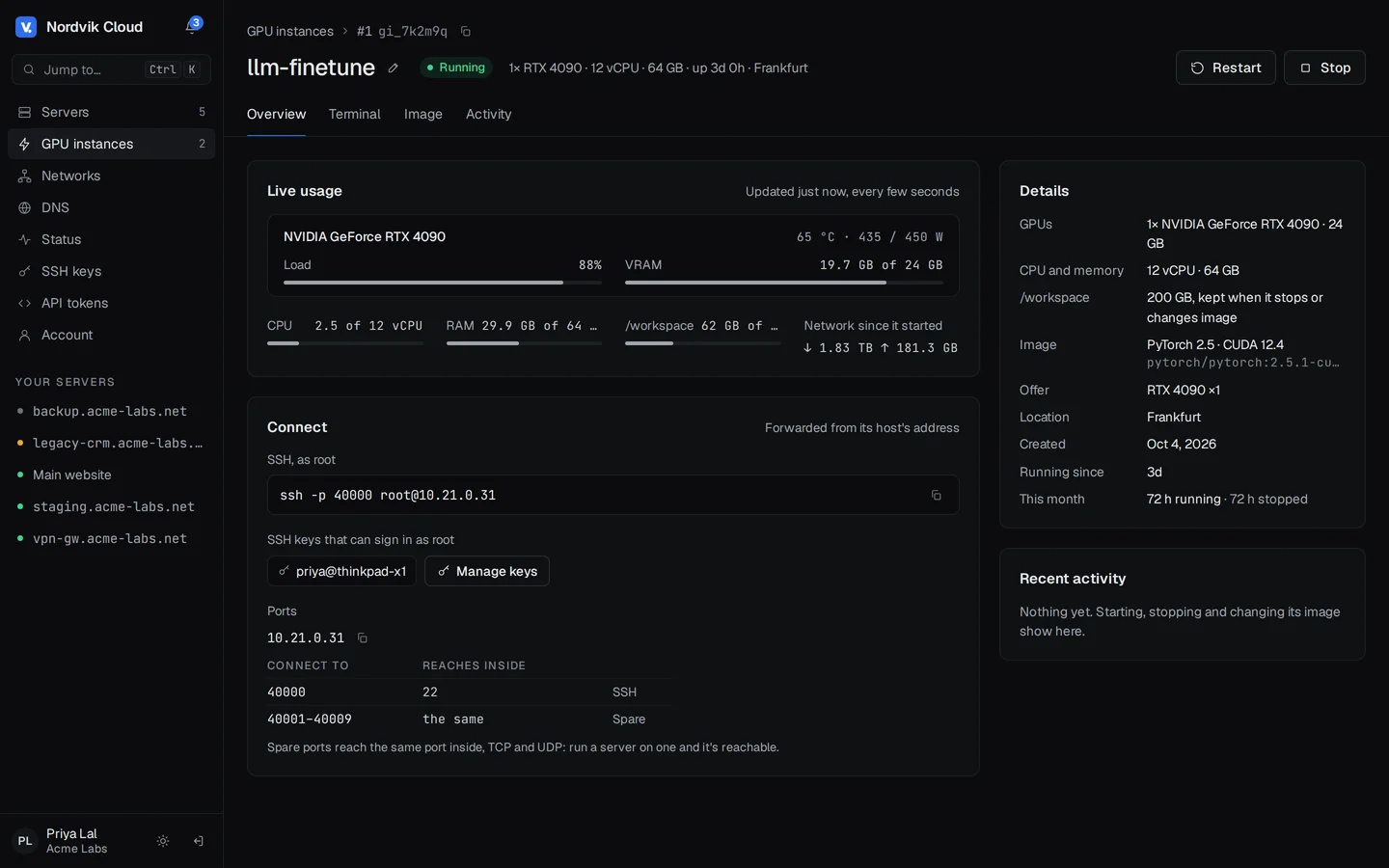This screenshot has width=1389, height=868.
Task: Stop the instance
Action: click(1324, 68)
